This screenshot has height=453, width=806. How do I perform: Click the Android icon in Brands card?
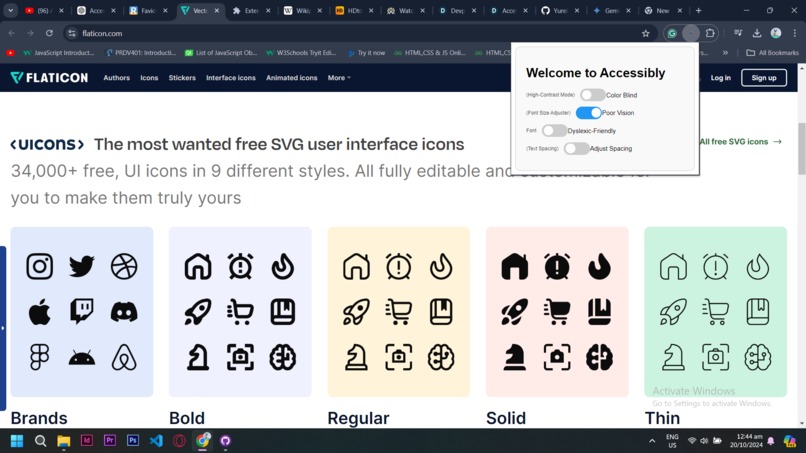82,357
